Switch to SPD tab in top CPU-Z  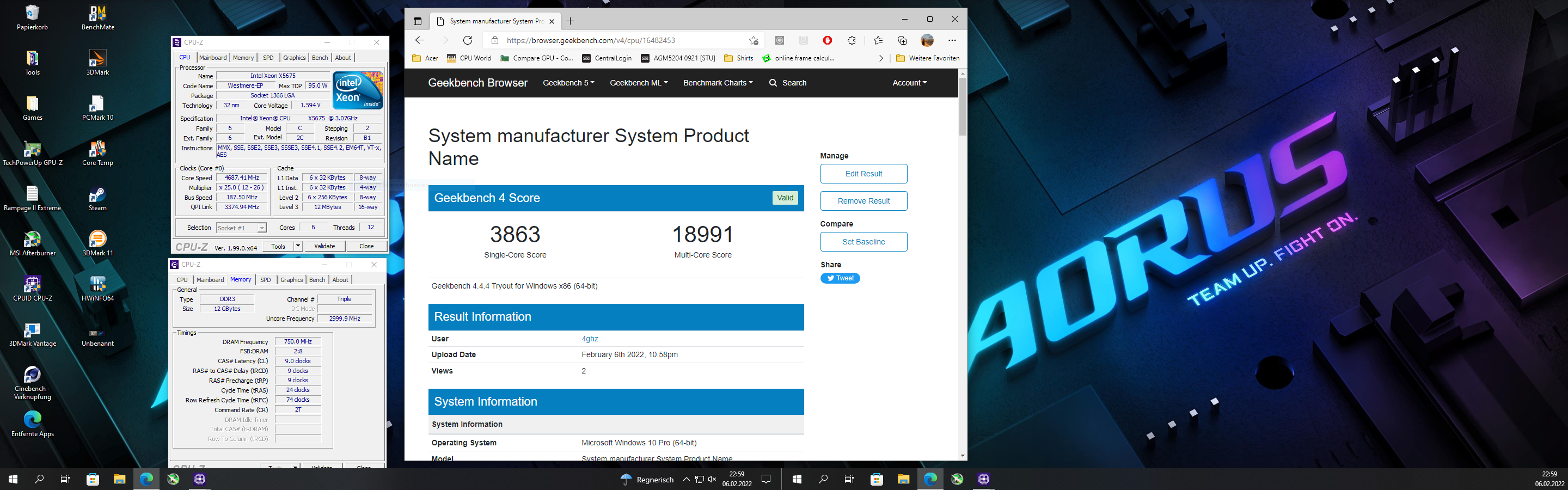pyautogui.click(x=268, y=58)
